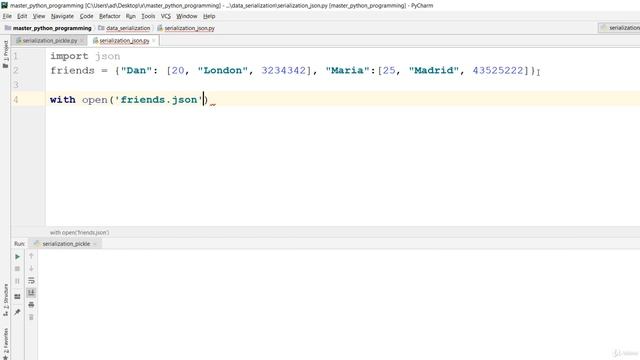
Task: Click the number 43525222 on line 2
Action: (498, 70)
